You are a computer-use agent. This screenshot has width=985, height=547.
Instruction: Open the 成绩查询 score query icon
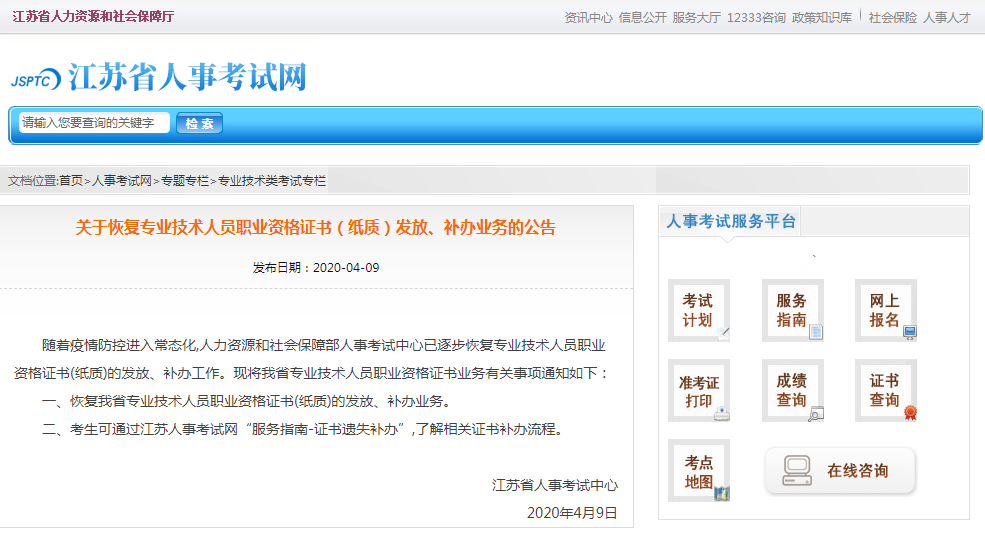coord(792,391)
